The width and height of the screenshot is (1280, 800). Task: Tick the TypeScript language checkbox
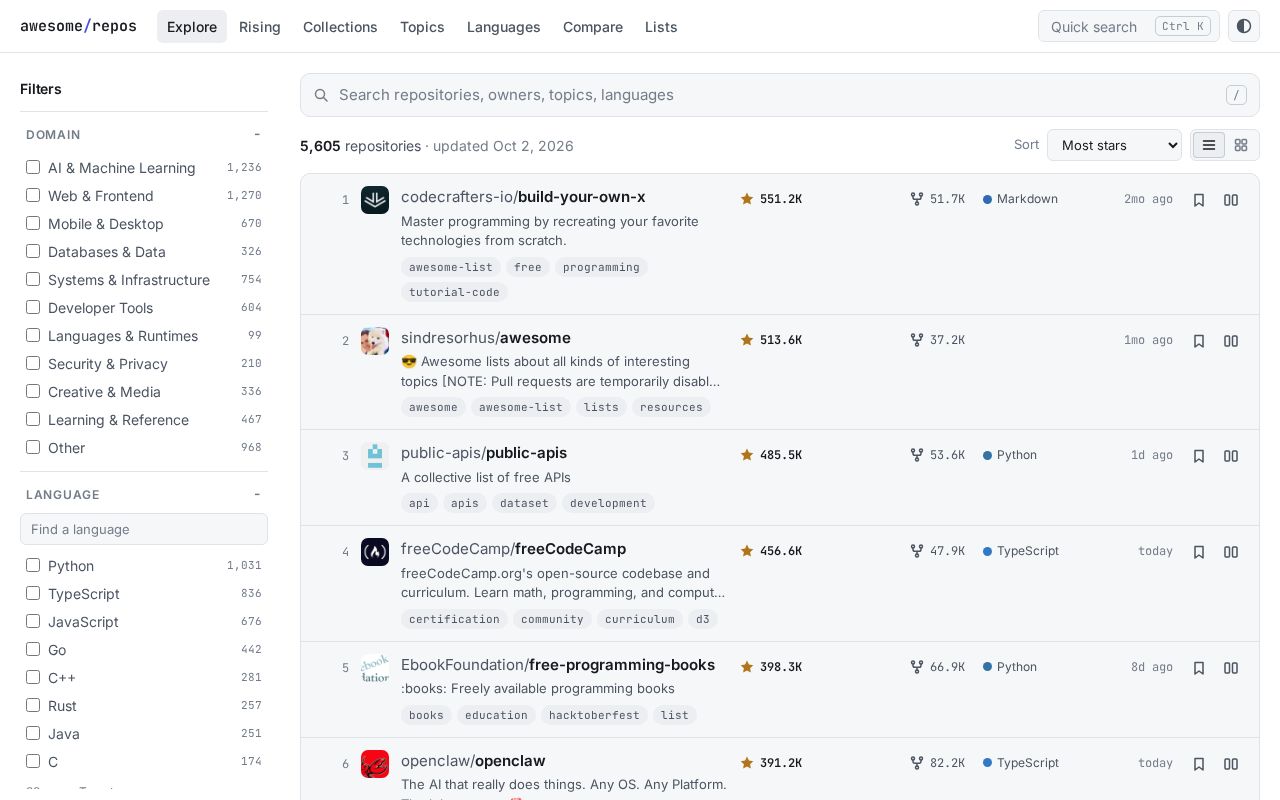point(33,593)
